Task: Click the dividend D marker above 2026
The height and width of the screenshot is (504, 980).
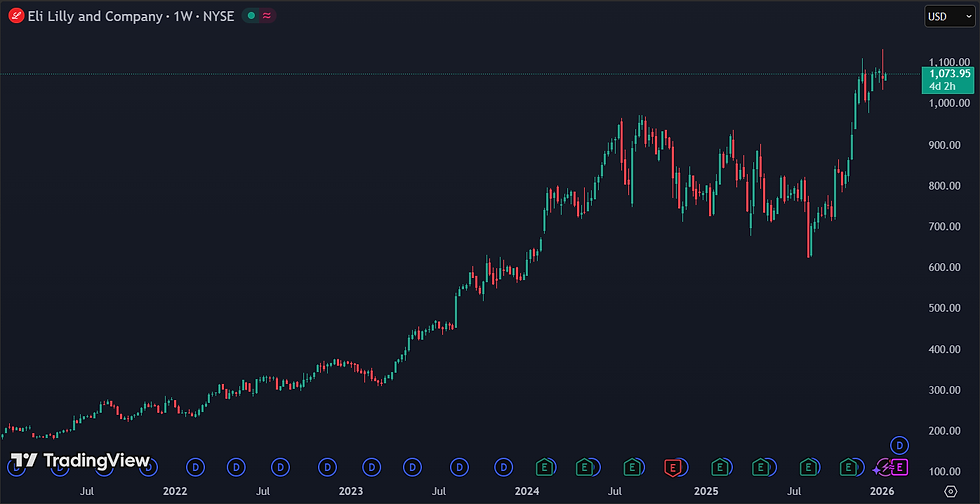Action: (x=900, y=445)
